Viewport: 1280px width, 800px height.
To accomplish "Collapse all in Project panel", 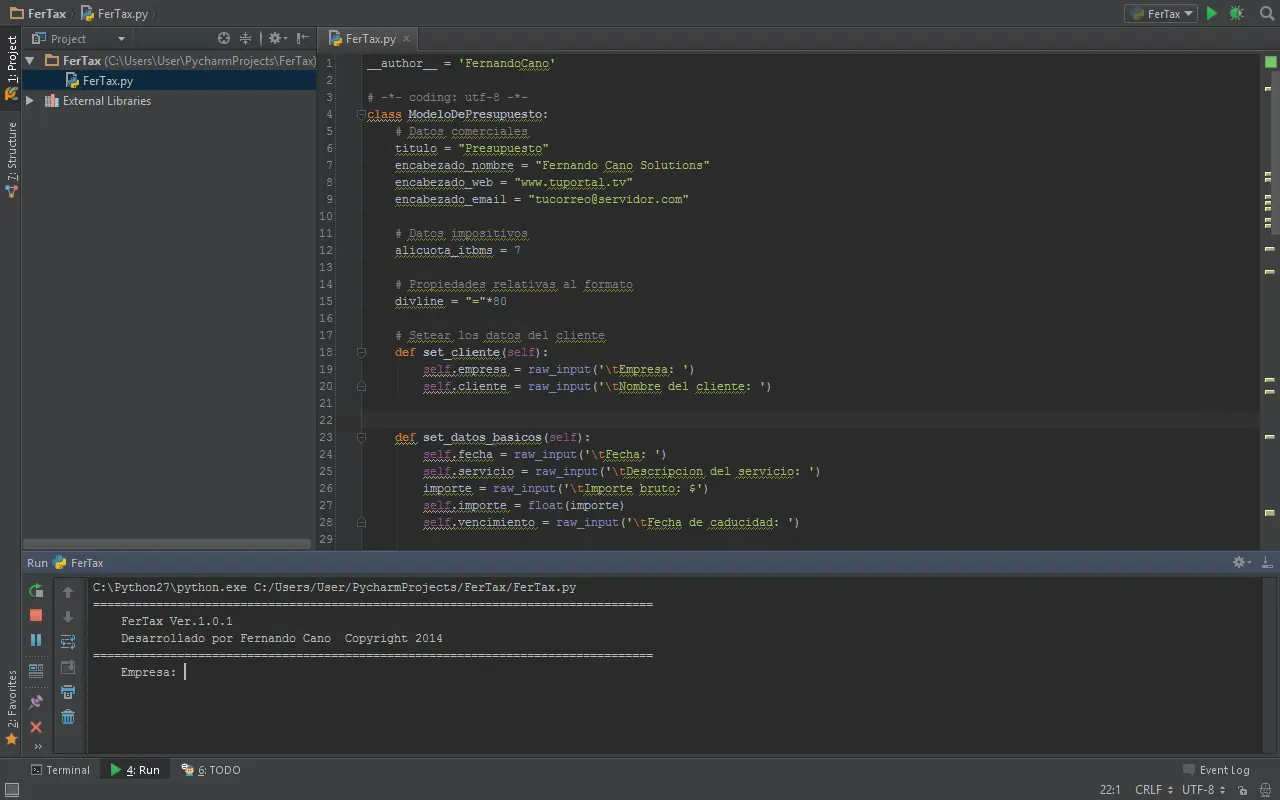I will [x=245, y=38].
